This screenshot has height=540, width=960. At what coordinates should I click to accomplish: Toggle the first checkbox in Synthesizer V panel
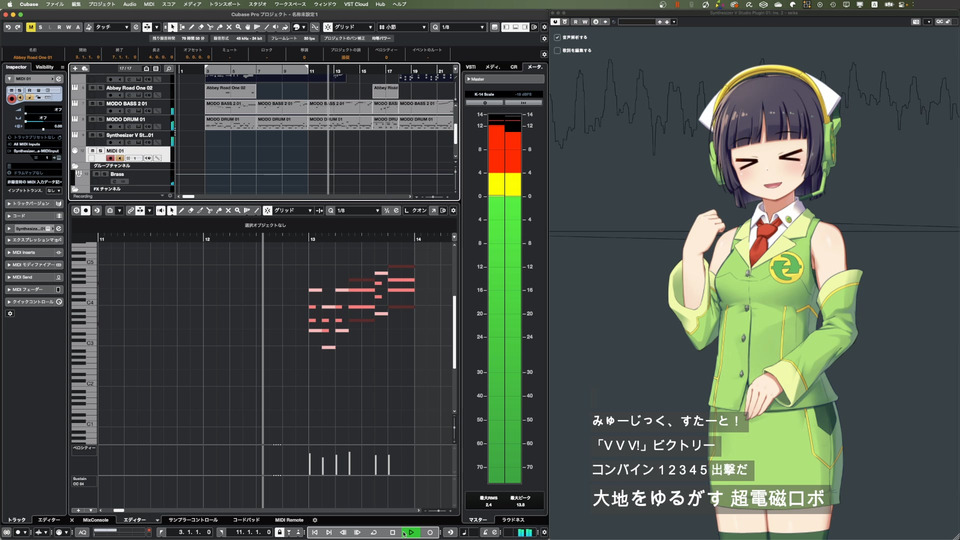coord(557,37)
